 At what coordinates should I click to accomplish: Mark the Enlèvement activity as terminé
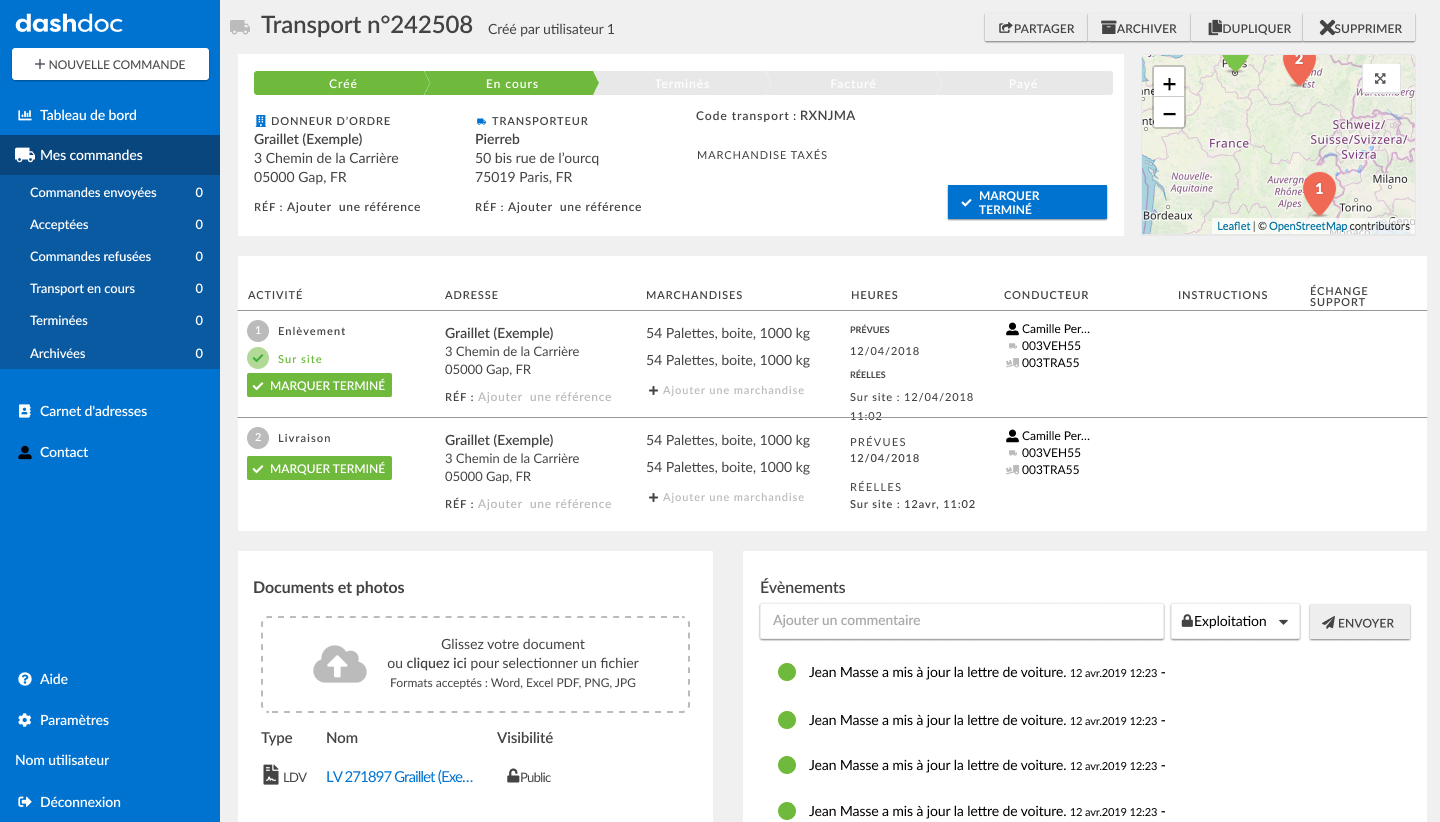(319, 385)
